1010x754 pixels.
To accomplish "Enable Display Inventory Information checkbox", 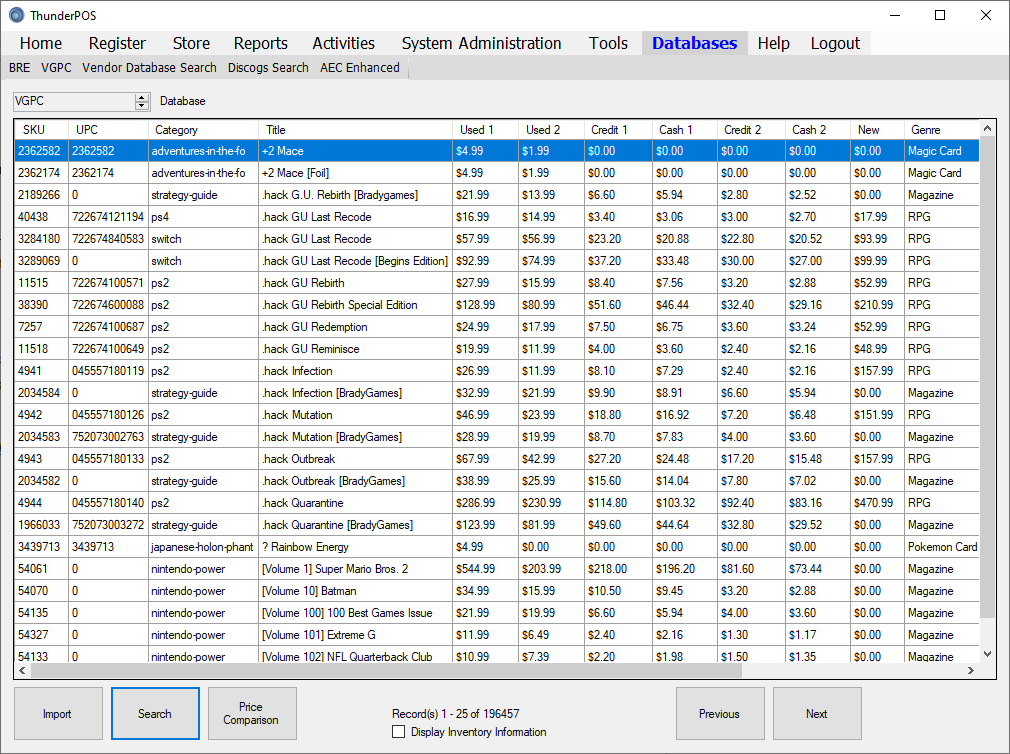I will pyautogui.click(x=399, y=731).
